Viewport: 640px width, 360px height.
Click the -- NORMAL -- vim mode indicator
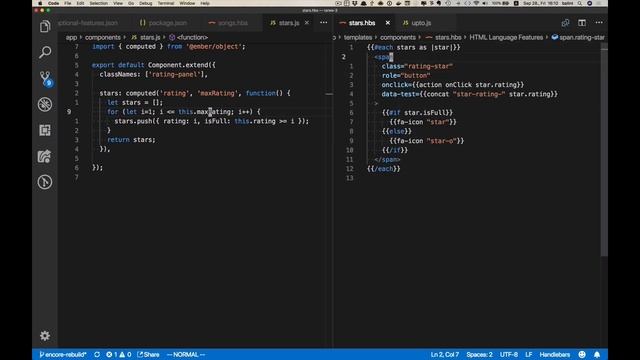point(186,355)
